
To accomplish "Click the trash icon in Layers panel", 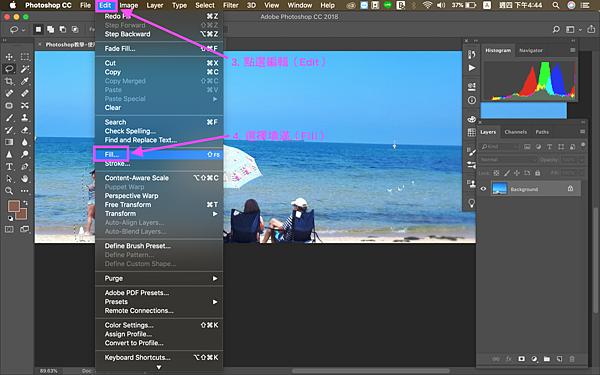I will [x=572, y=359].
